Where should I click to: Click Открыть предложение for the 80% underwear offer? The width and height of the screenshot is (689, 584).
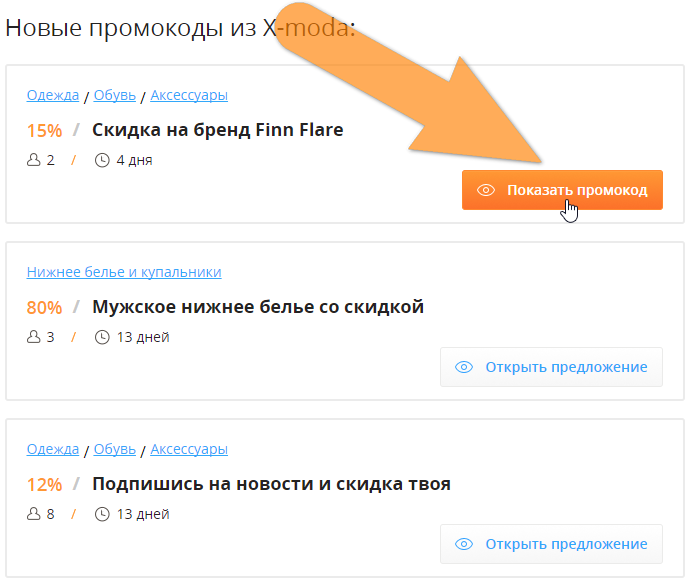551,367
